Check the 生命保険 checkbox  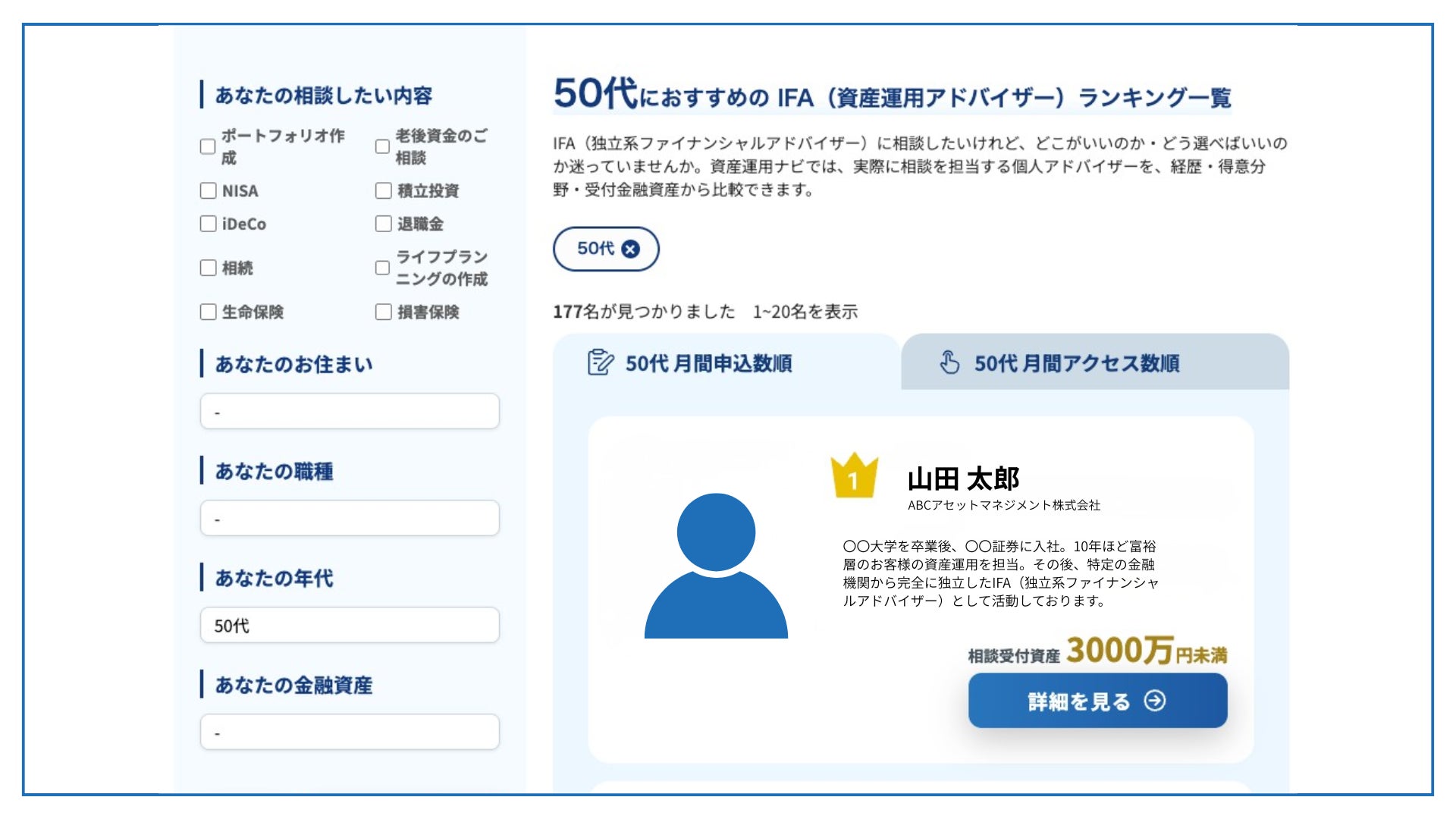208,312
